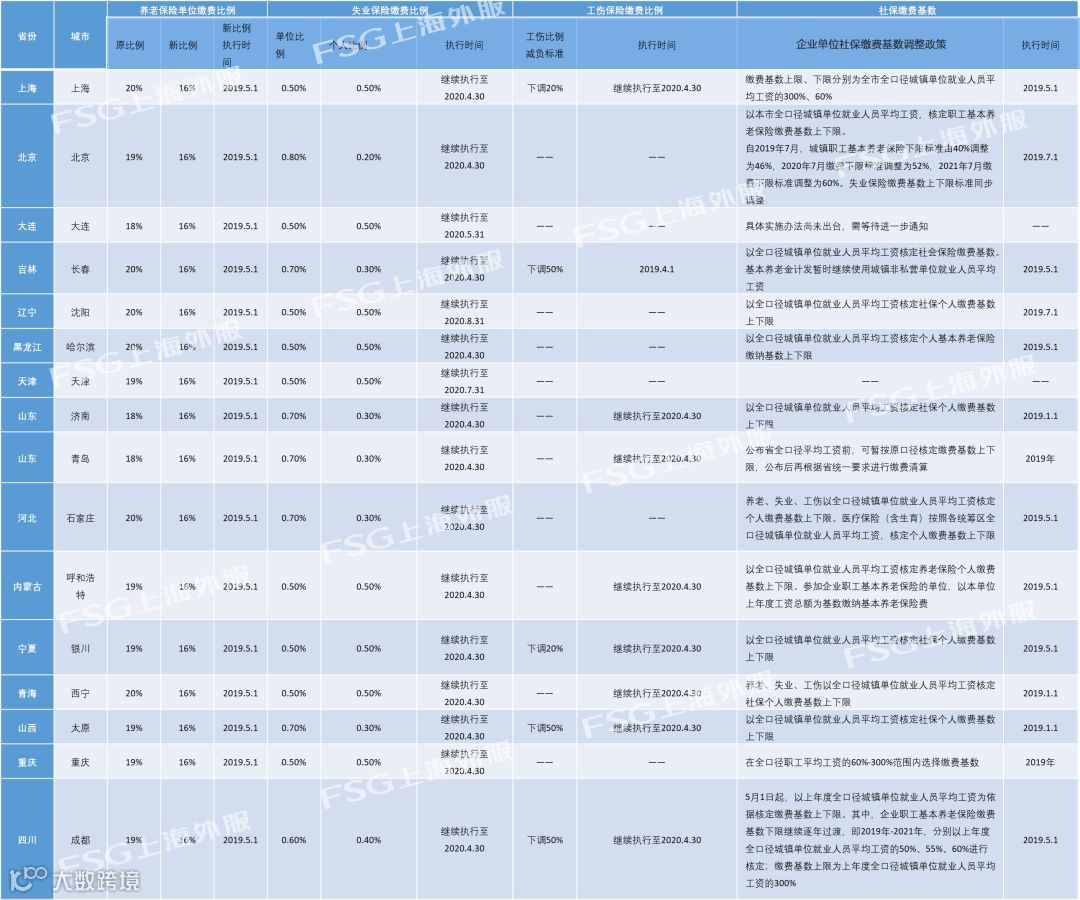Click the 西宁 city cell
1080x900 pixels.
pos(80,693)
